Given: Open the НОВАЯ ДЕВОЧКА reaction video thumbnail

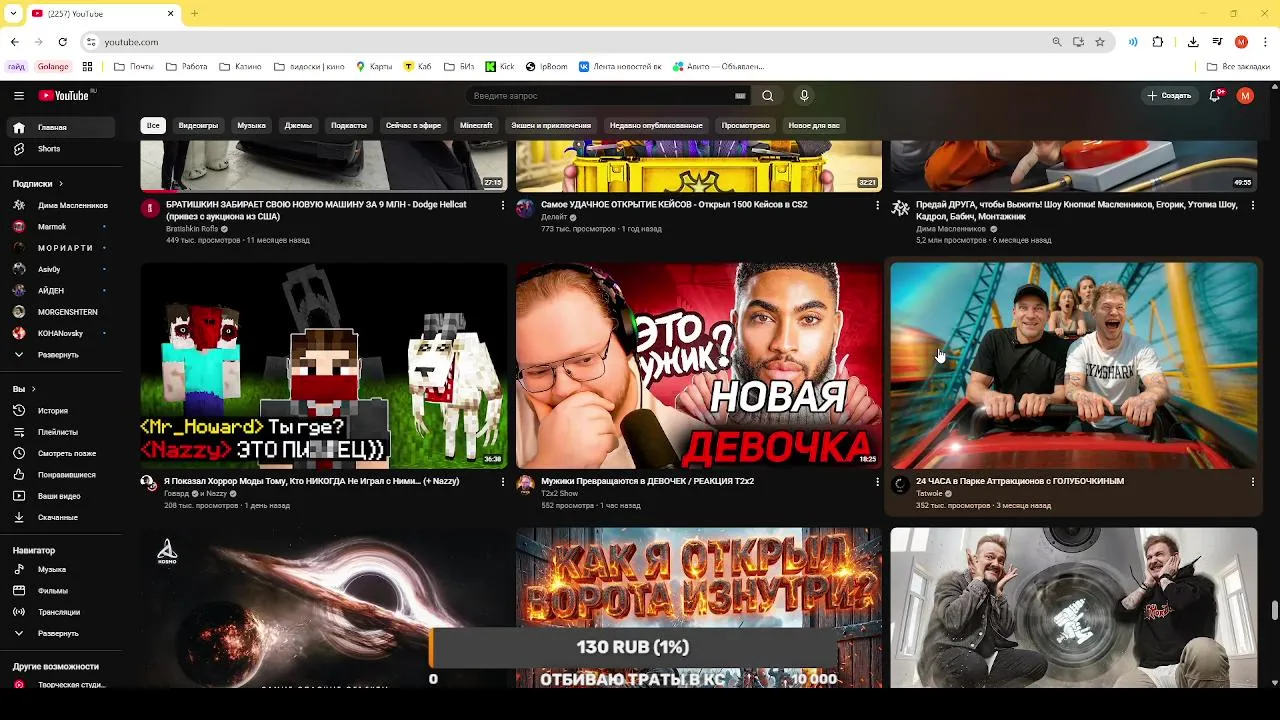Looking at the screenshot, I should coord(699,366).
